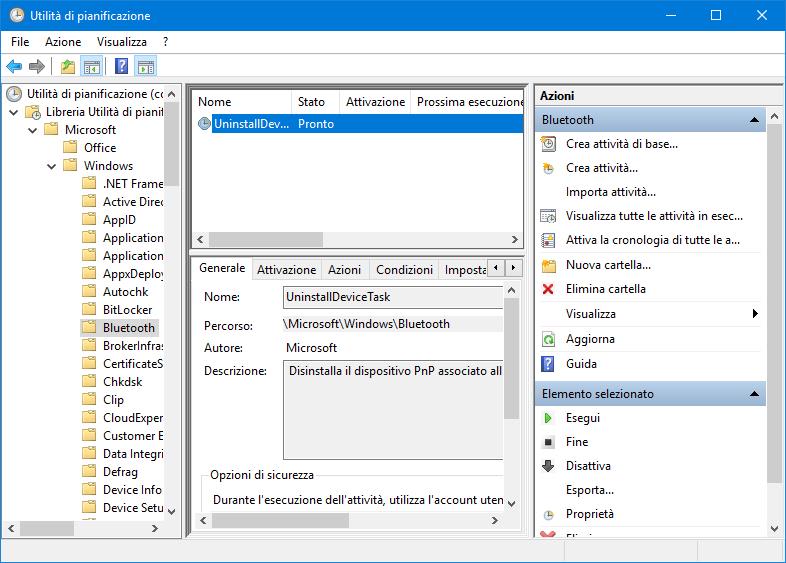Collapse the Elemento selezionato section
The width and height of the screenshot is (786, 563).
pyautogui.click(x=754, y=394)
